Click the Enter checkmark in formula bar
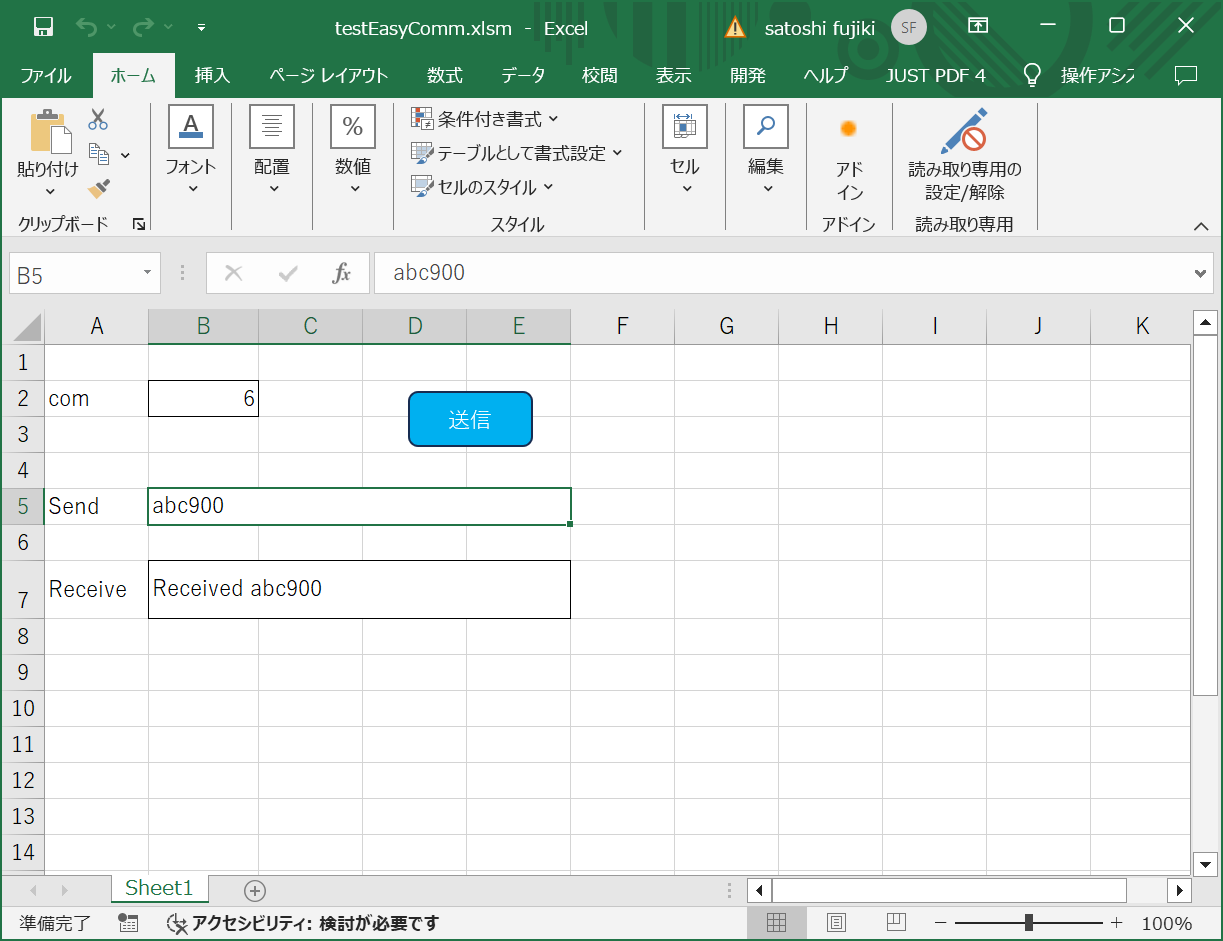Image resolution: width=1223 pixels, height=941 pixels. [288, 273]
